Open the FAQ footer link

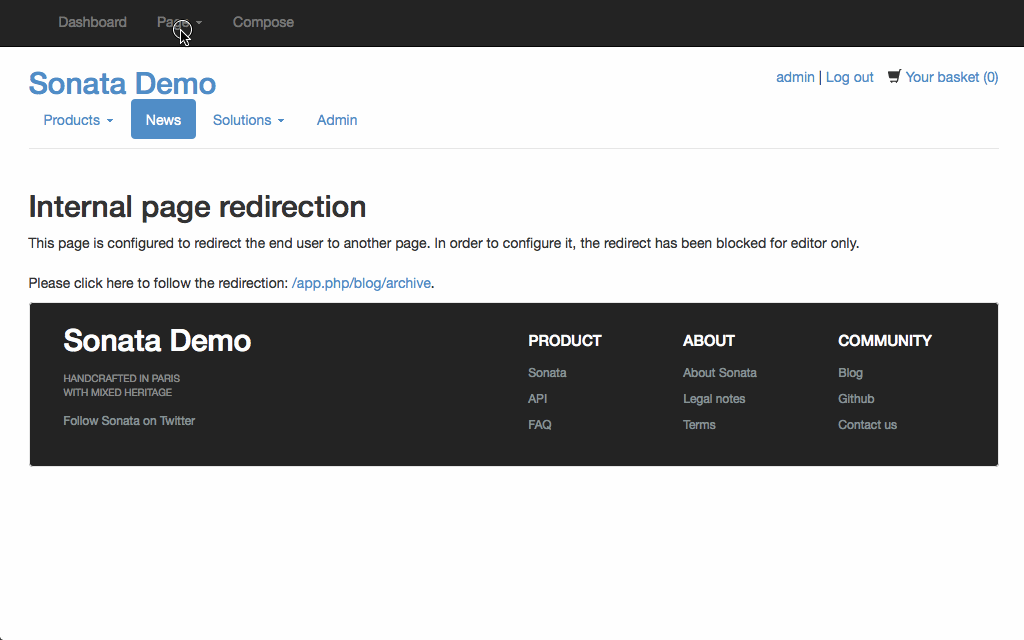[540, 425]
